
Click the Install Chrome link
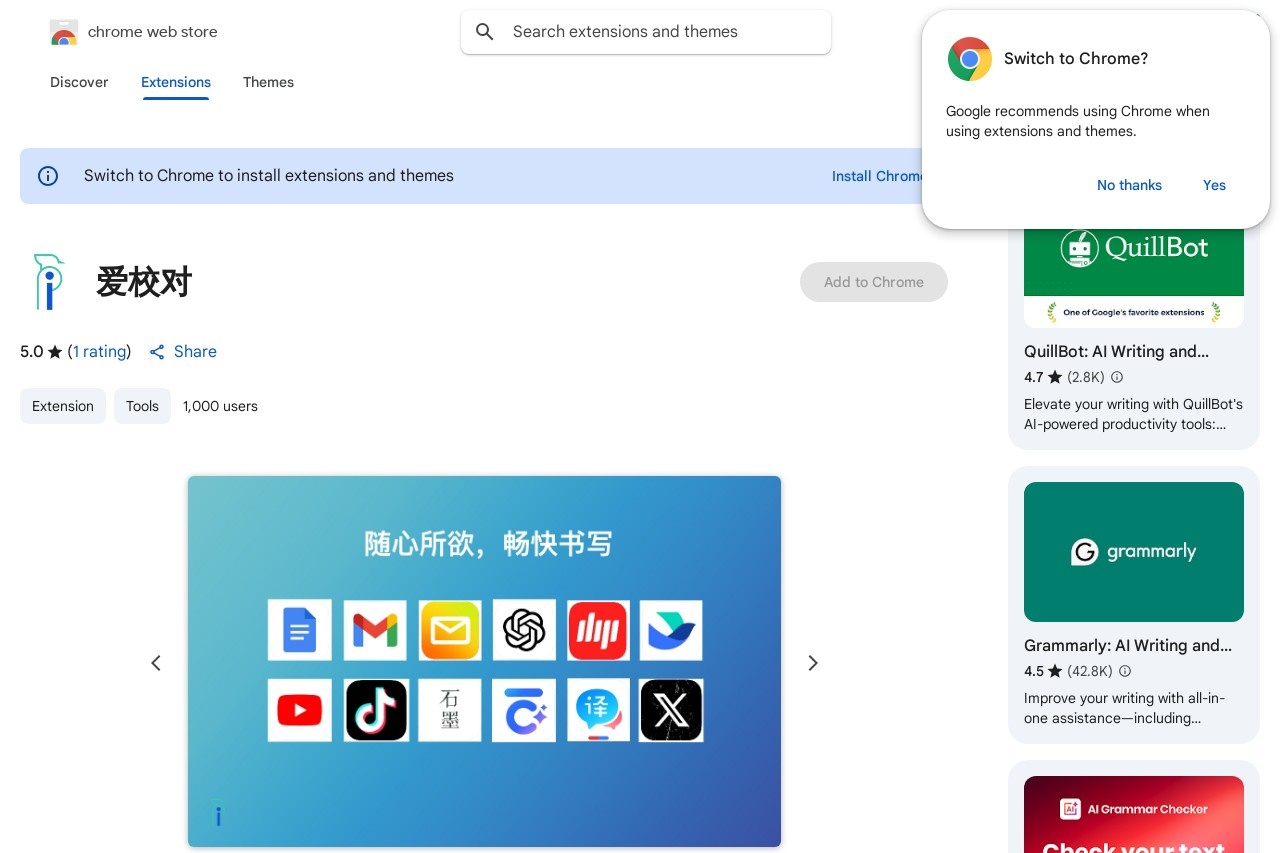(877, 176)
